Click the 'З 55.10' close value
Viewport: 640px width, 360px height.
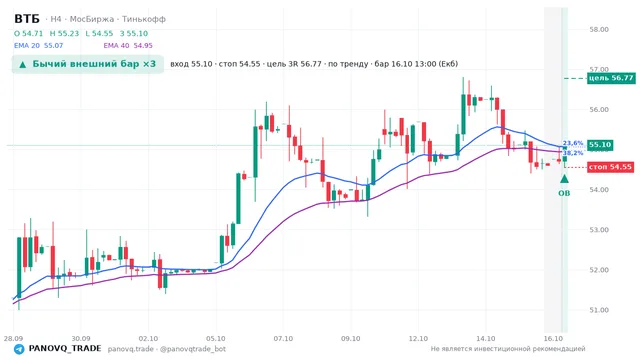click(x=134, y=33)
